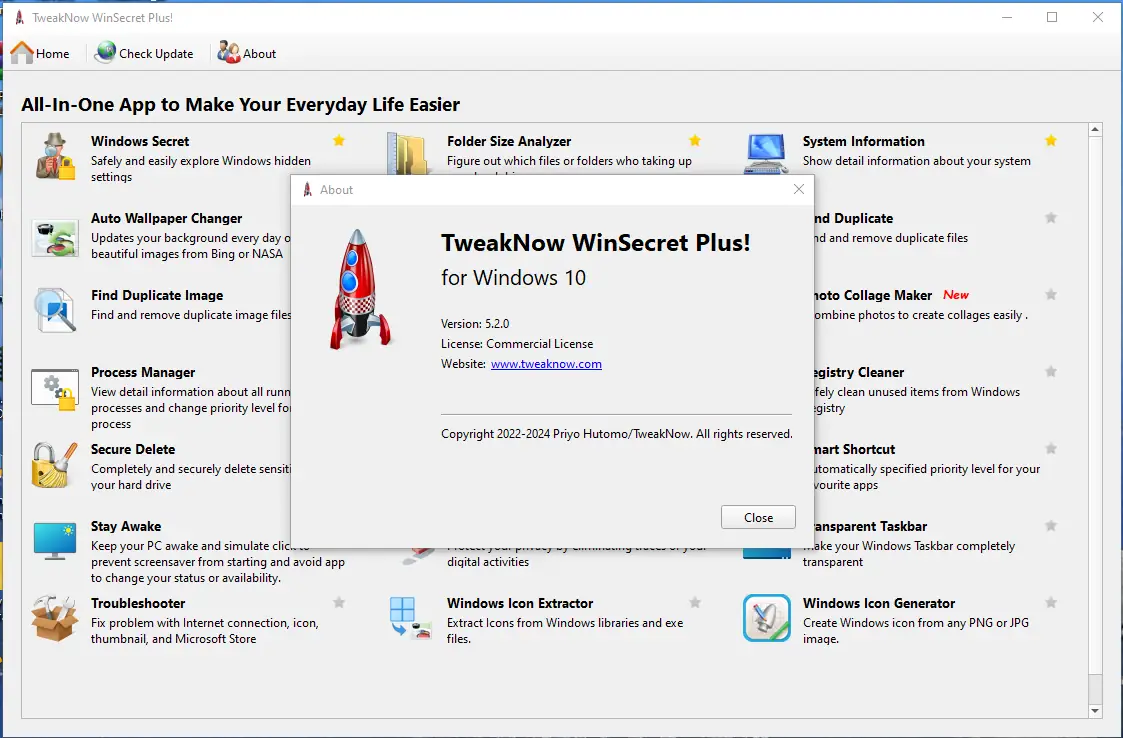Star the Troubleshooter tool
This screenshot has width=1123, height=738.
tap(339, 603)
